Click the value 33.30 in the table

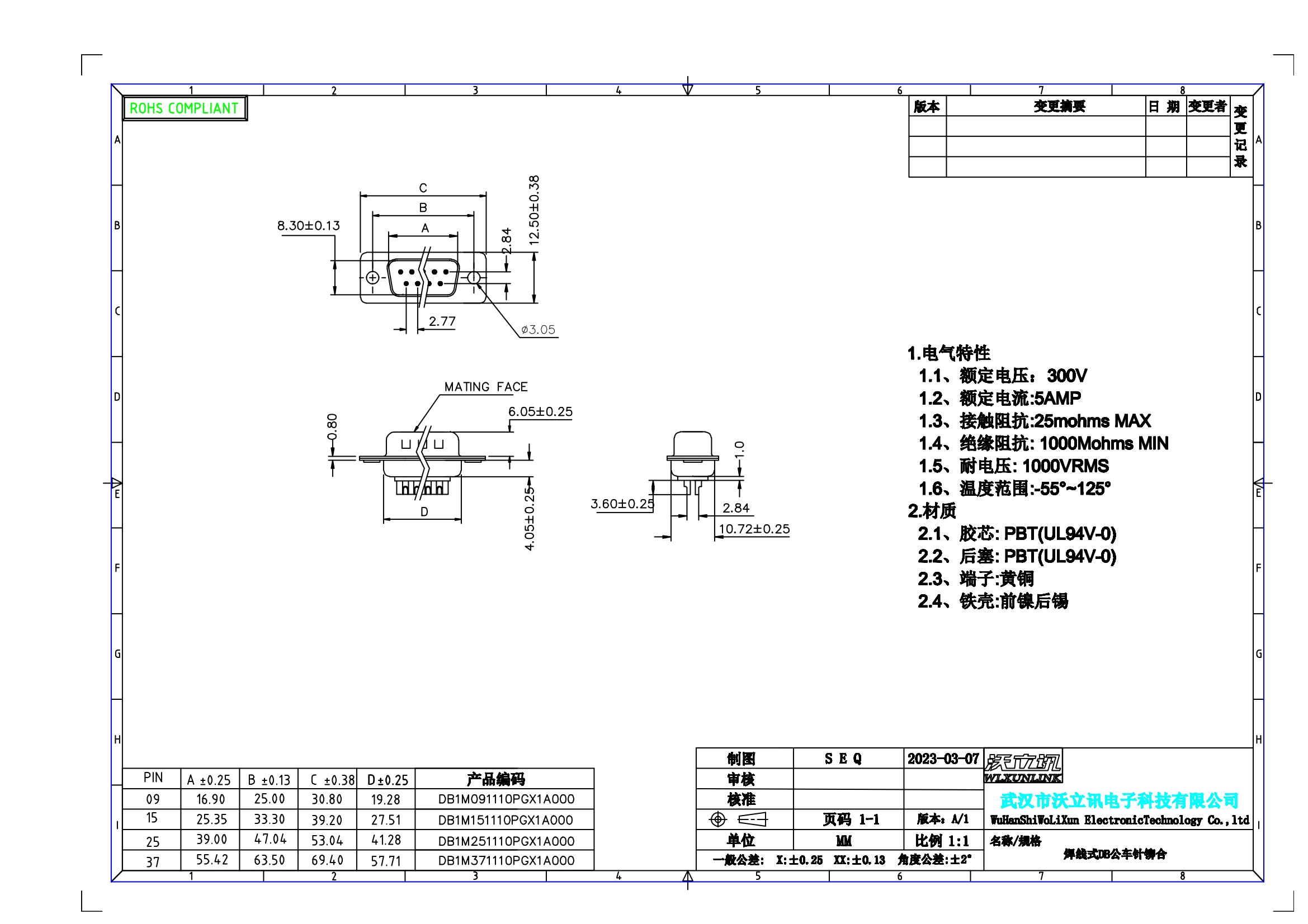click(x=269, y=819)
